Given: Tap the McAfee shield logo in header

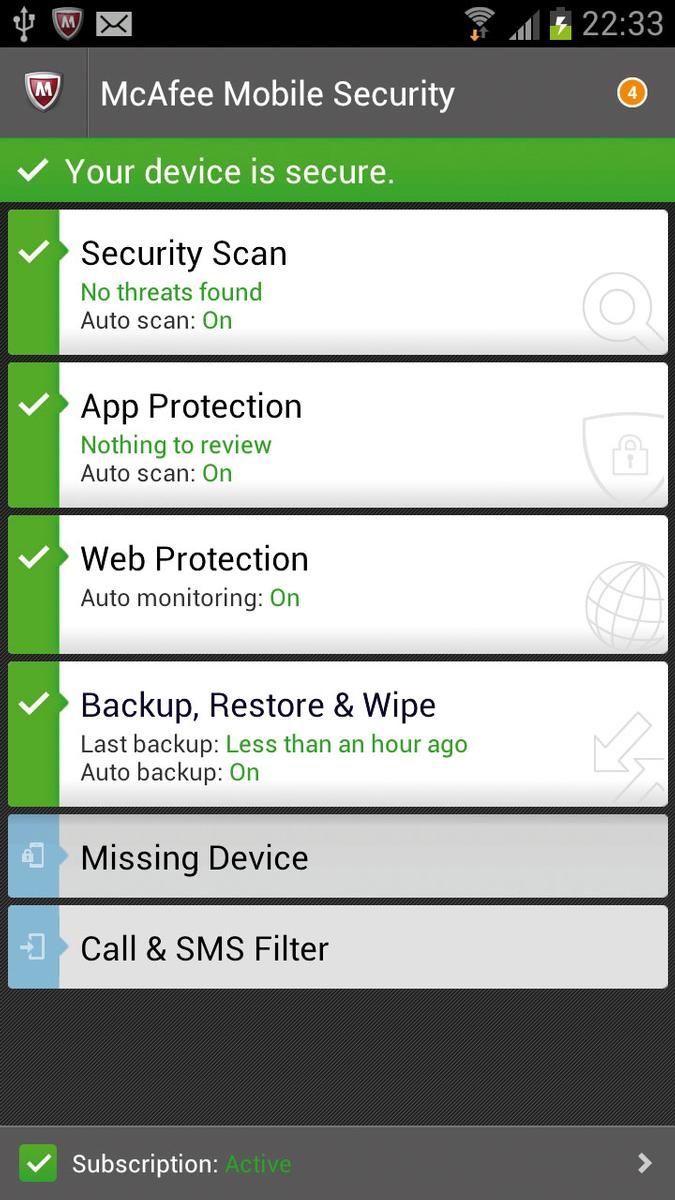Looking at the screenshot, I should 43,93.
